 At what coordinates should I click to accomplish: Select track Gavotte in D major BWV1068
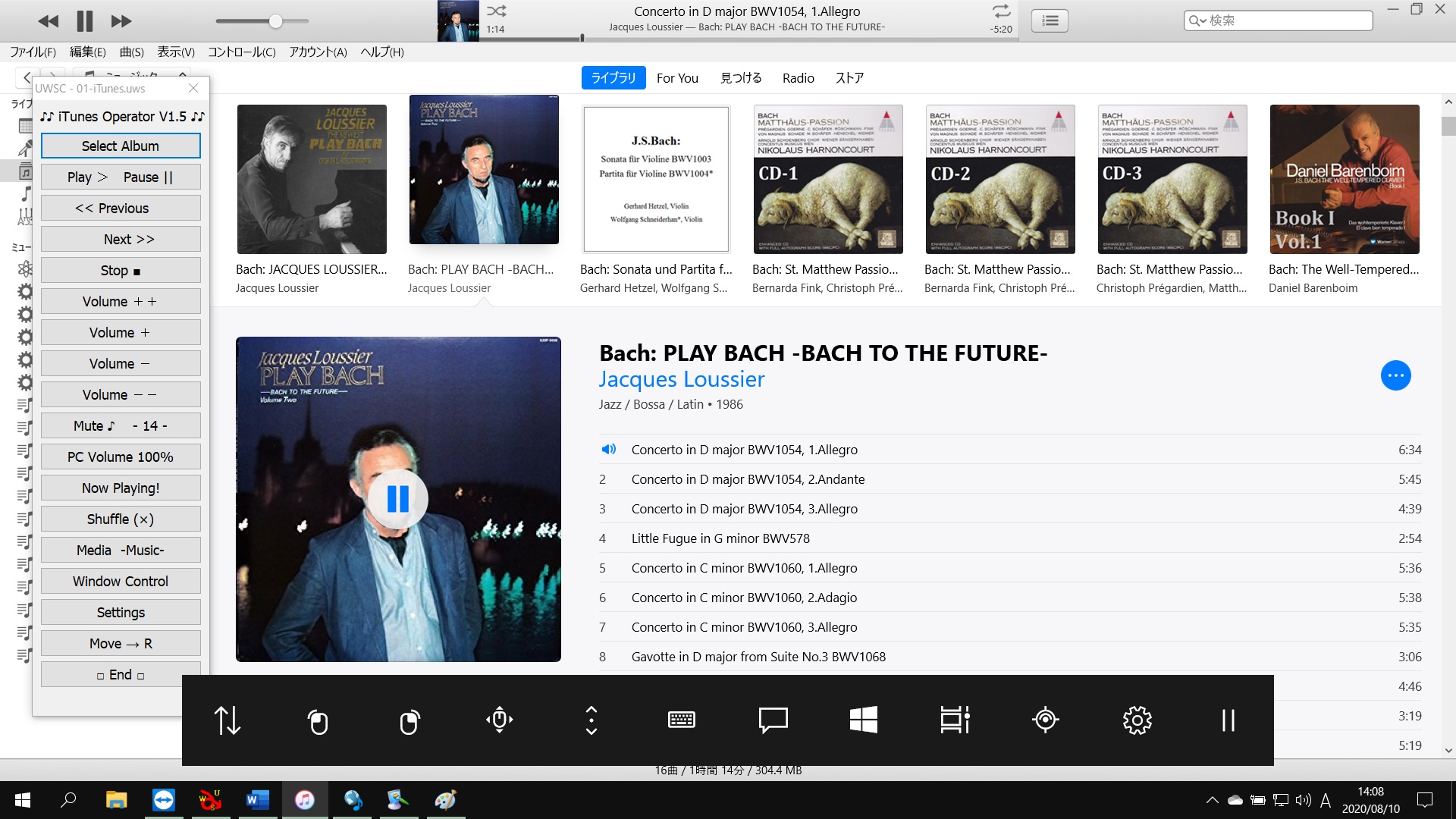tap(1010, 657)
